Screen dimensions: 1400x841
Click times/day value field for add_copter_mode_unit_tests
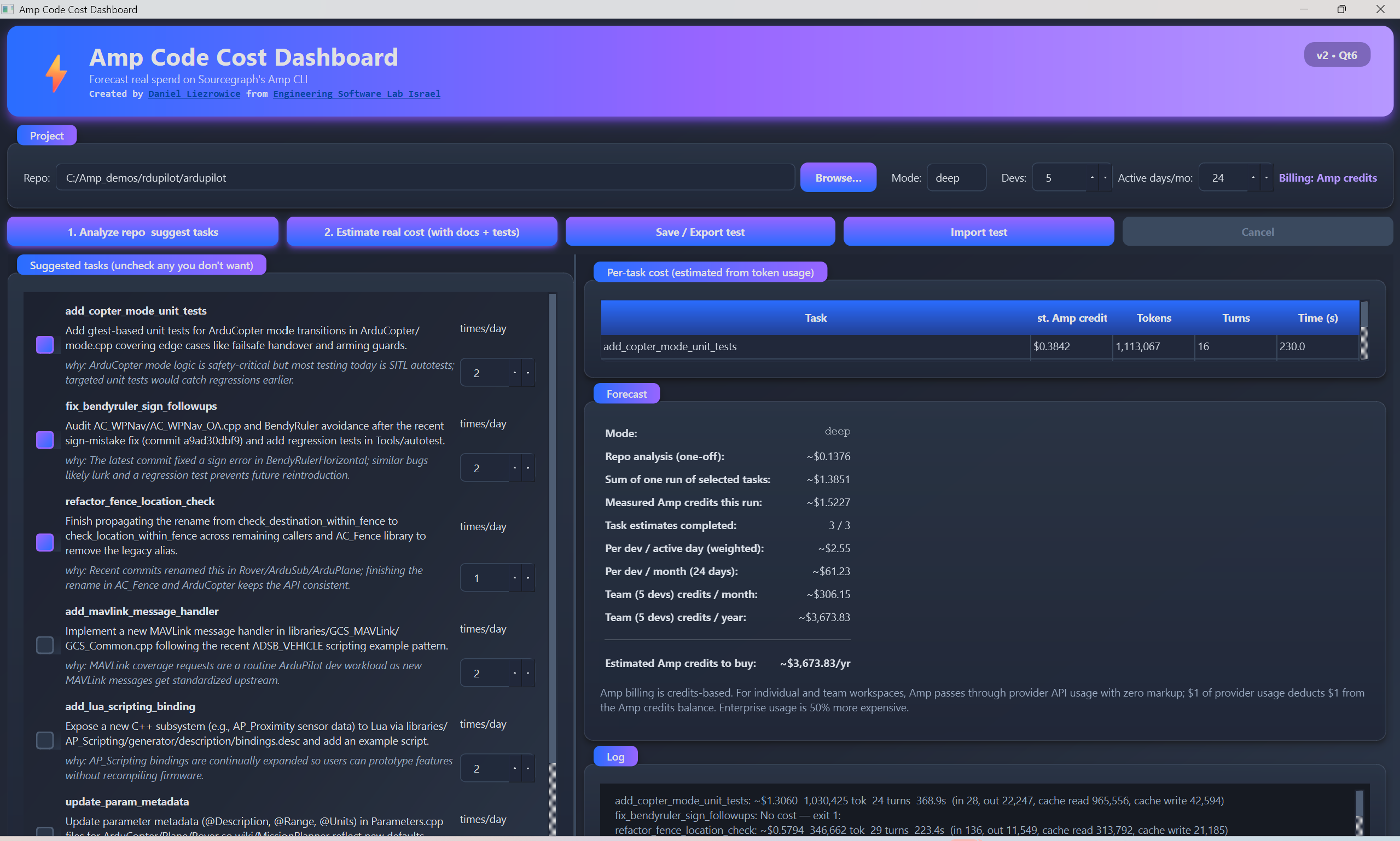(484, 373)
